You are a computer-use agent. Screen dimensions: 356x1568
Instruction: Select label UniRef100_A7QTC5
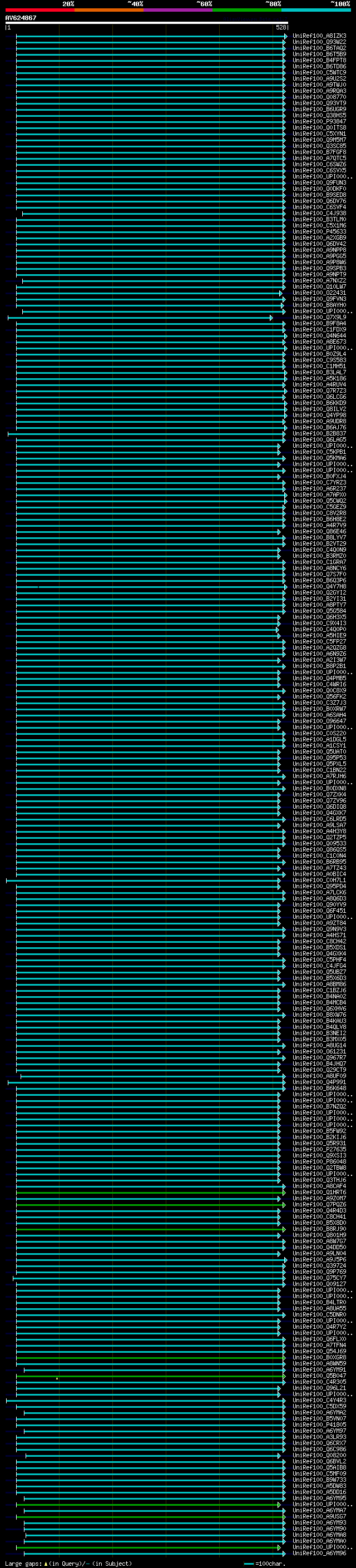click(319, 159)
